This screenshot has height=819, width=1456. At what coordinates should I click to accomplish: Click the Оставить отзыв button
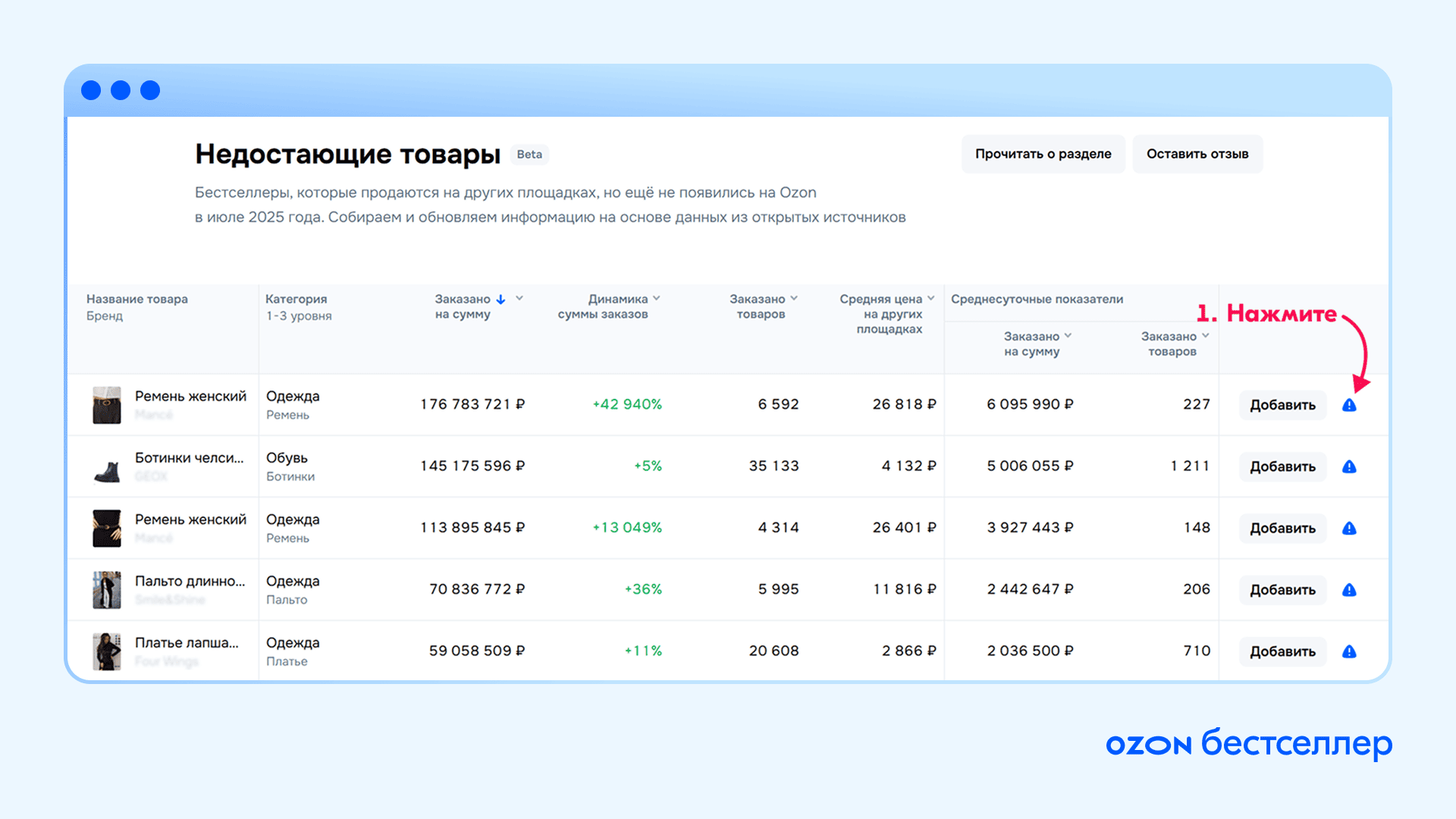pos(1197,154)
